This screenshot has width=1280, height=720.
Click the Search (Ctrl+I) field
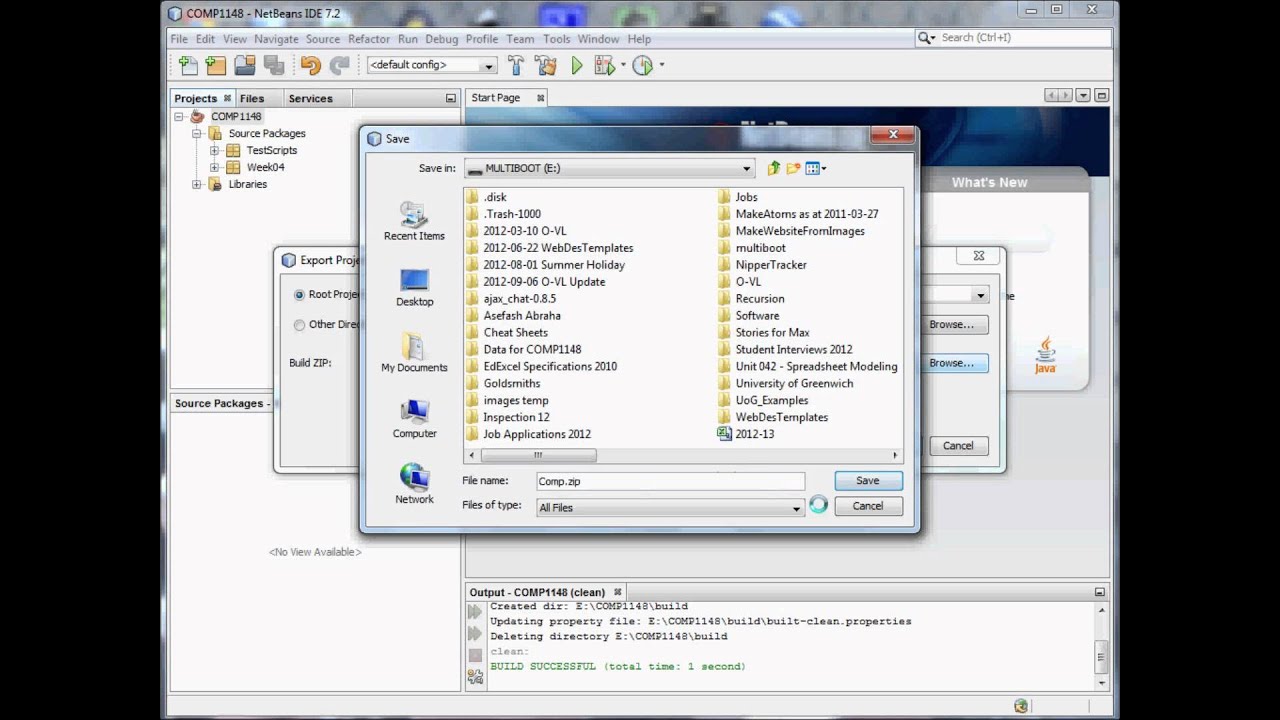click(x=1012, y=38)
